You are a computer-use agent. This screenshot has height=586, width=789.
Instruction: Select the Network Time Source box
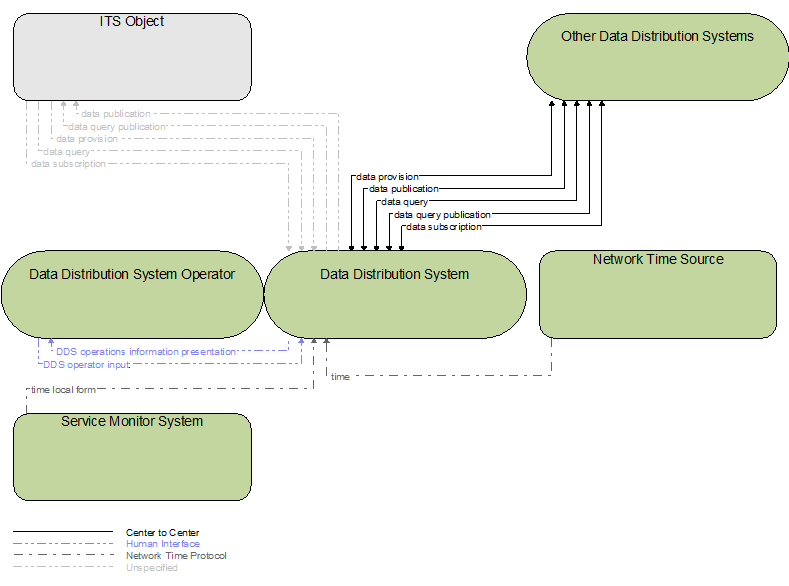658,294
